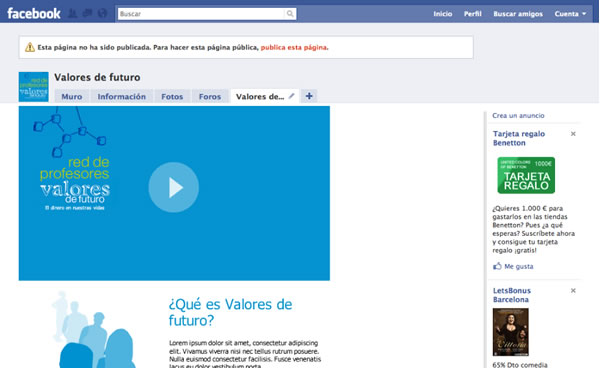Click the Valores de futuro page thumbnail
600x368 pixels.
pos(34,87)
